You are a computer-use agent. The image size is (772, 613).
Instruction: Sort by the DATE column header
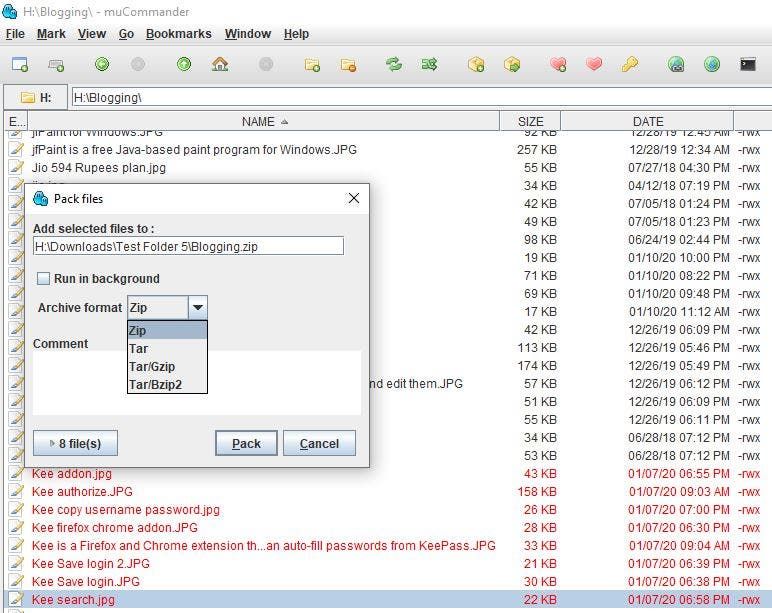click(x=647, y=121)
